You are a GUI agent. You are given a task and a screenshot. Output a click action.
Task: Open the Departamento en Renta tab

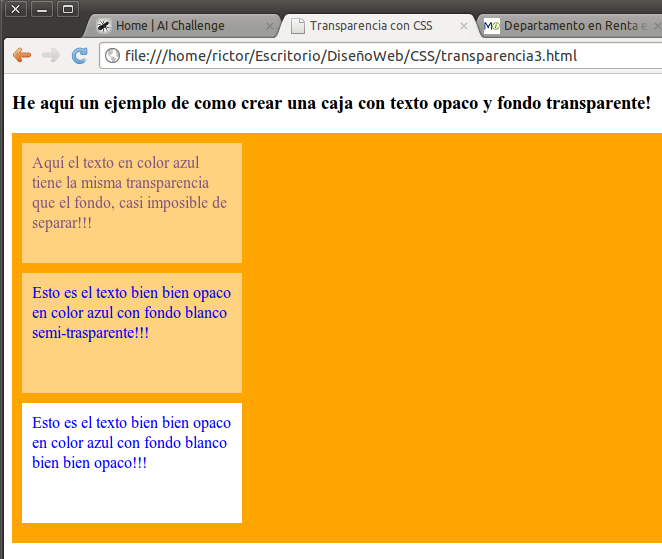[570, 26]
